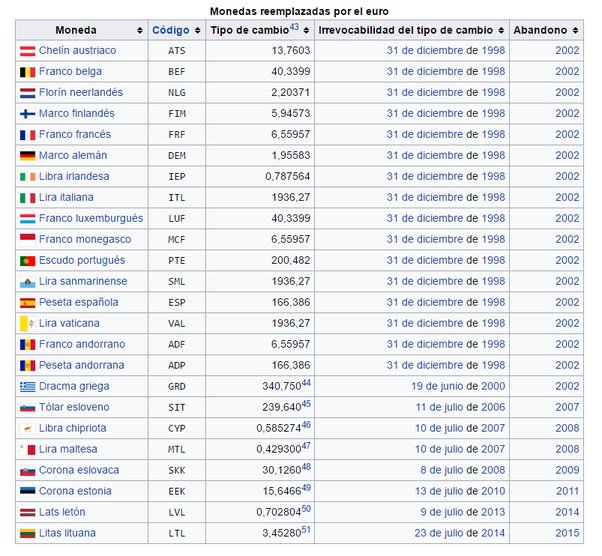Open footnote 47 next to 0,429300
This screenshot has height=556, width=602.
[x=306, y=446]
